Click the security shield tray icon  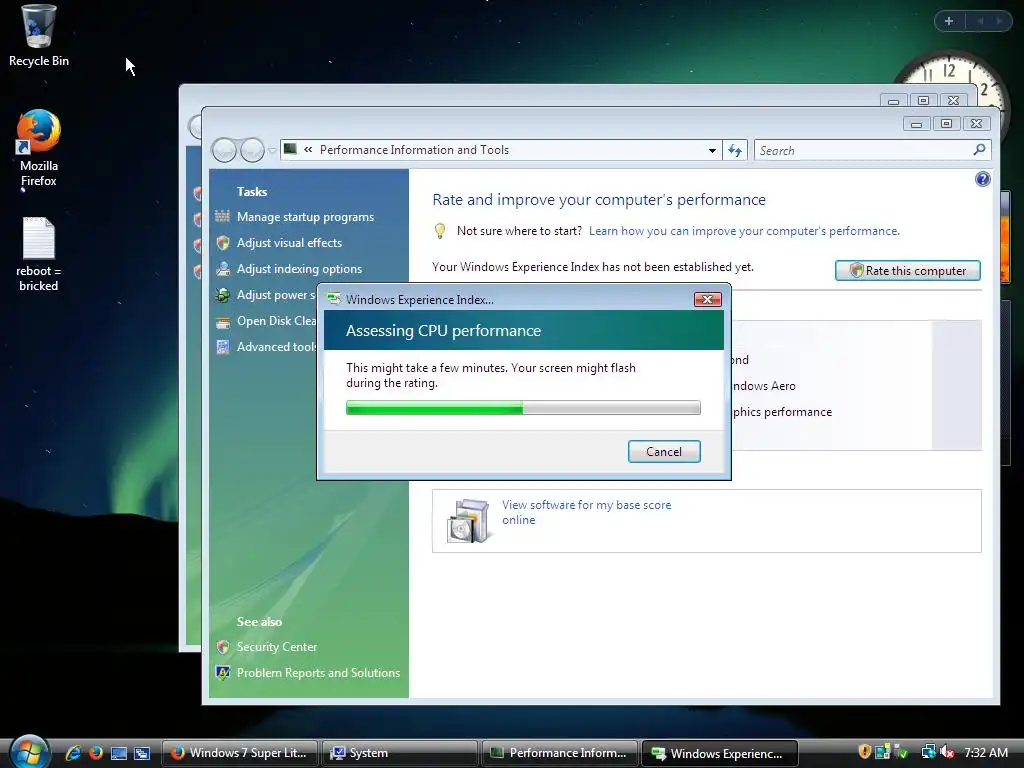coord(864,752)
